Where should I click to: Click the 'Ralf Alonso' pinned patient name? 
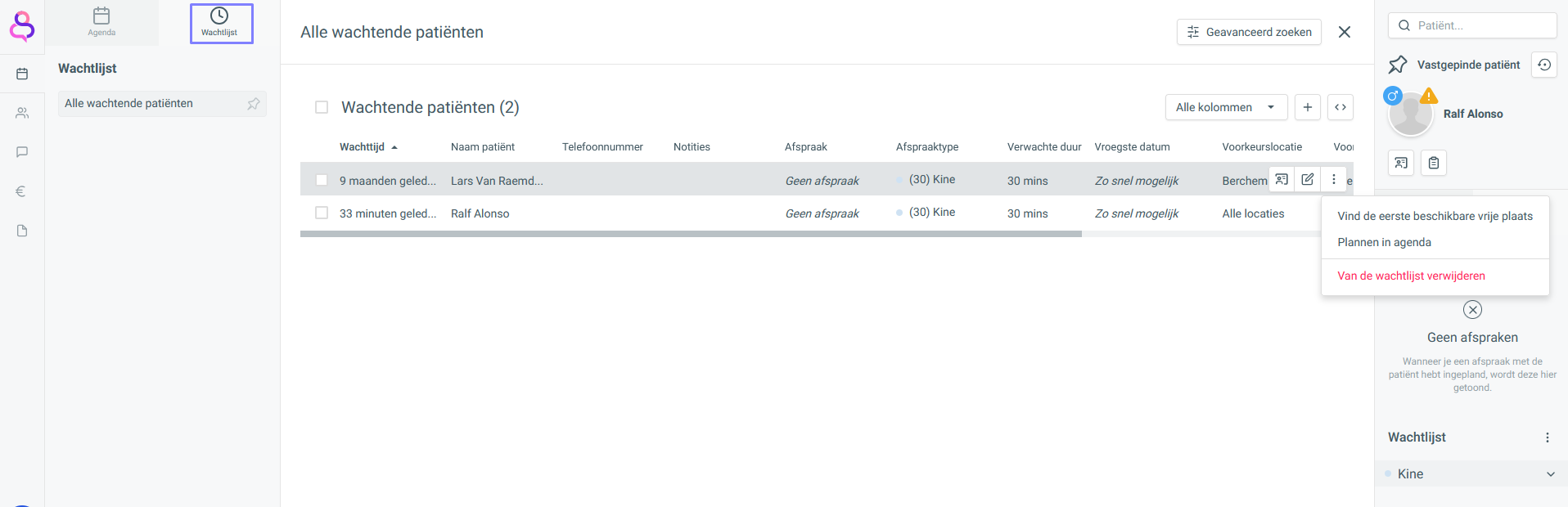tap(1473, 114)
